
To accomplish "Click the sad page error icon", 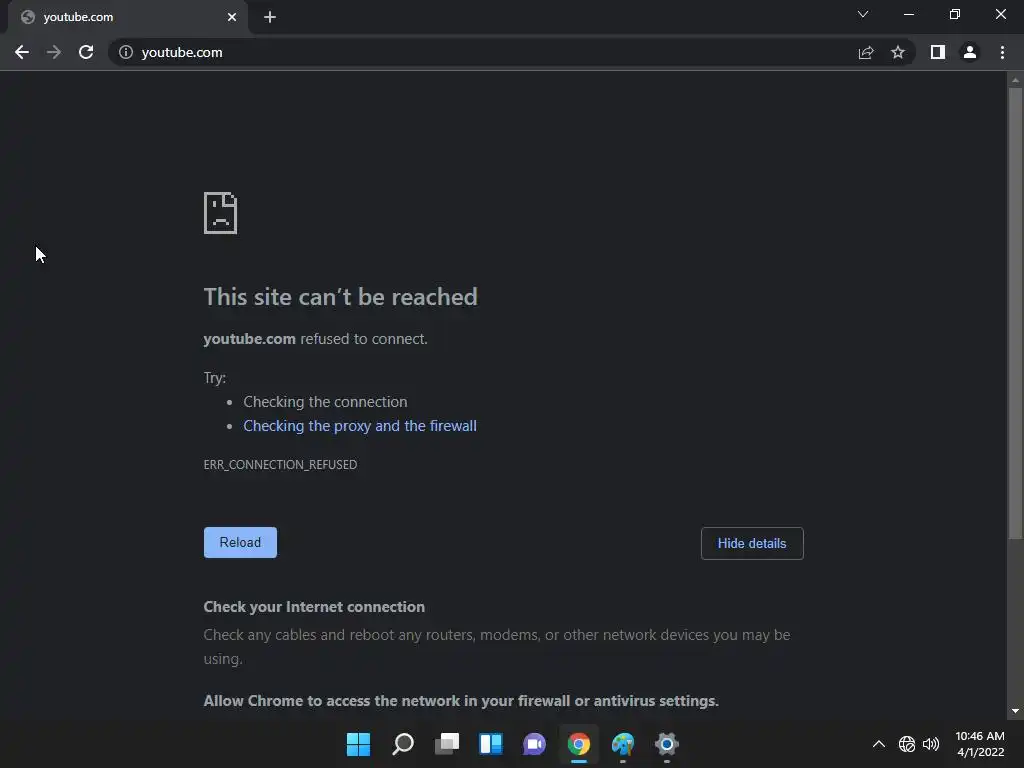I will (221, 213).
